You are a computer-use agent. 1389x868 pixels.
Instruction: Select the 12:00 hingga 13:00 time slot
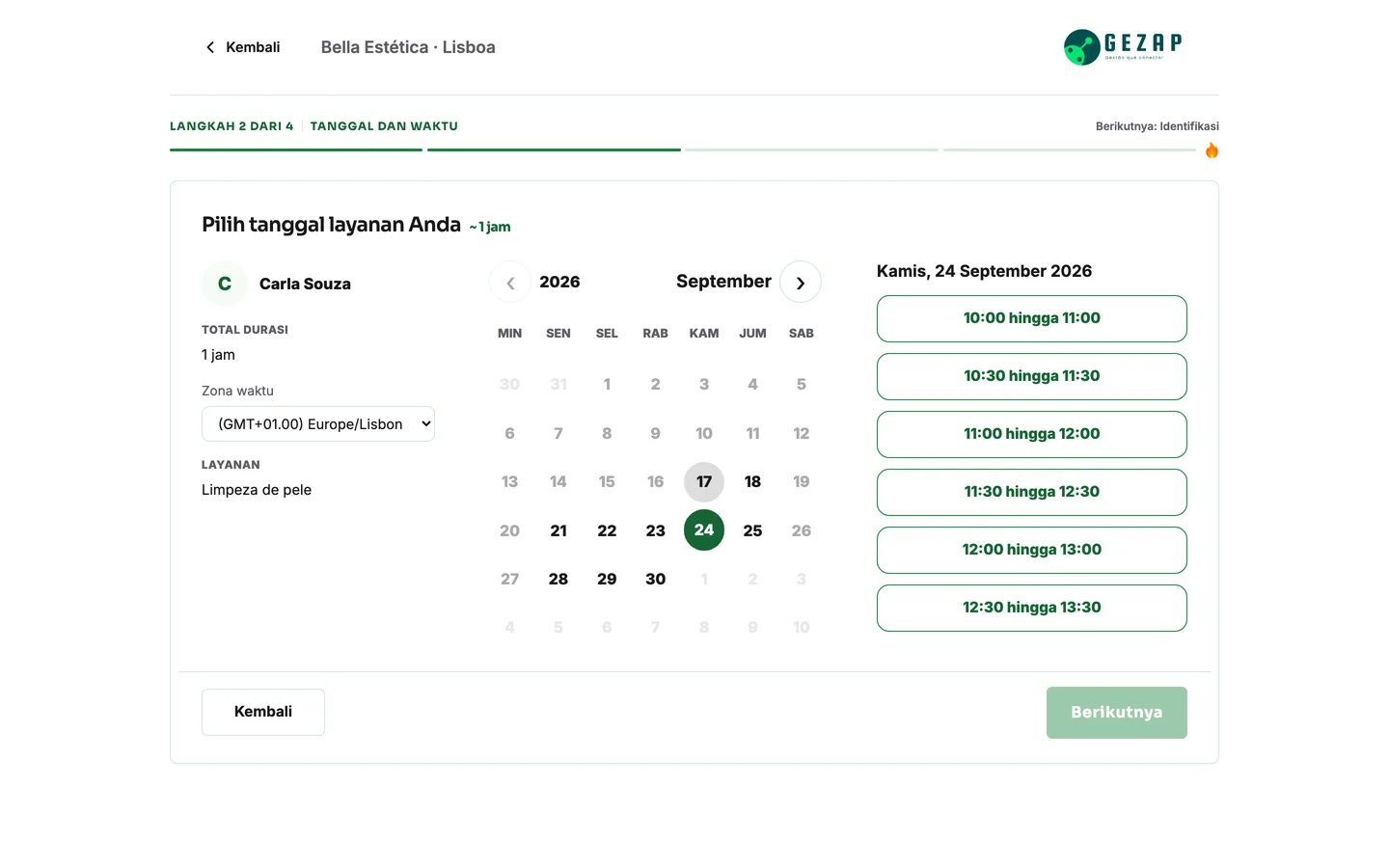[x=1032, y=550]
